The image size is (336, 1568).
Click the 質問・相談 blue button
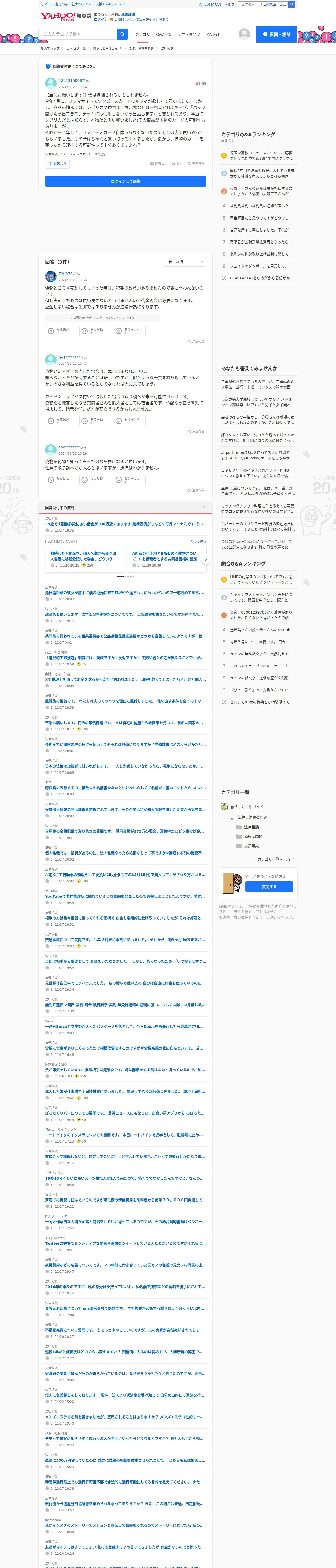coord(276,34)
